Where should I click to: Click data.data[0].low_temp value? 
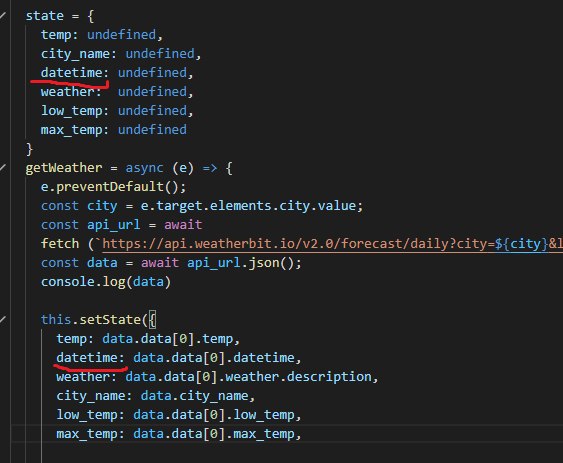pyautogui.click(x=214, y=415)
